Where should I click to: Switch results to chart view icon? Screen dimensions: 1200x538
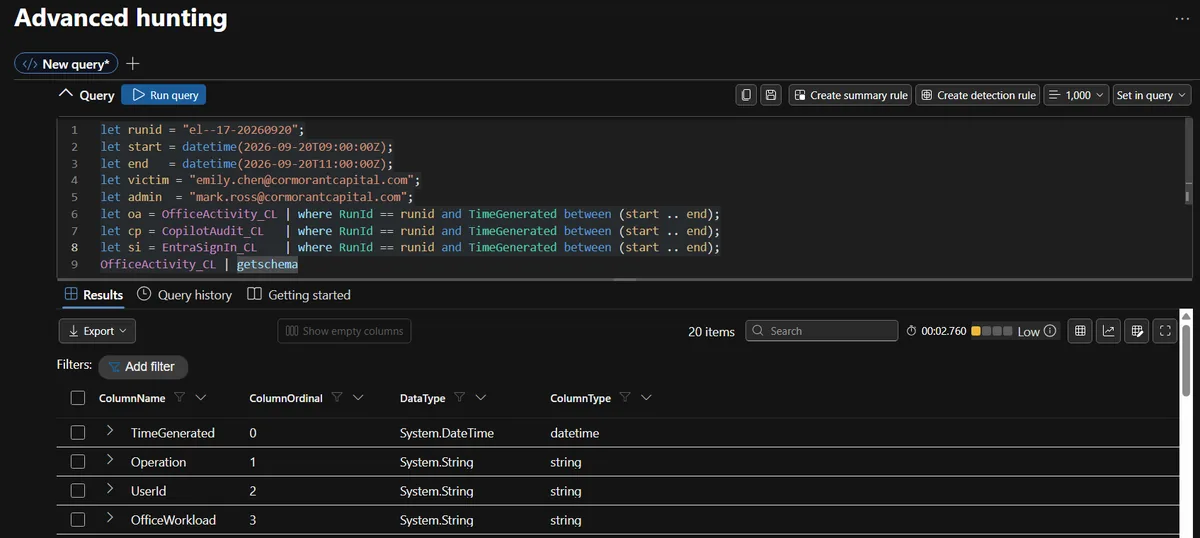pos(1108,331)
